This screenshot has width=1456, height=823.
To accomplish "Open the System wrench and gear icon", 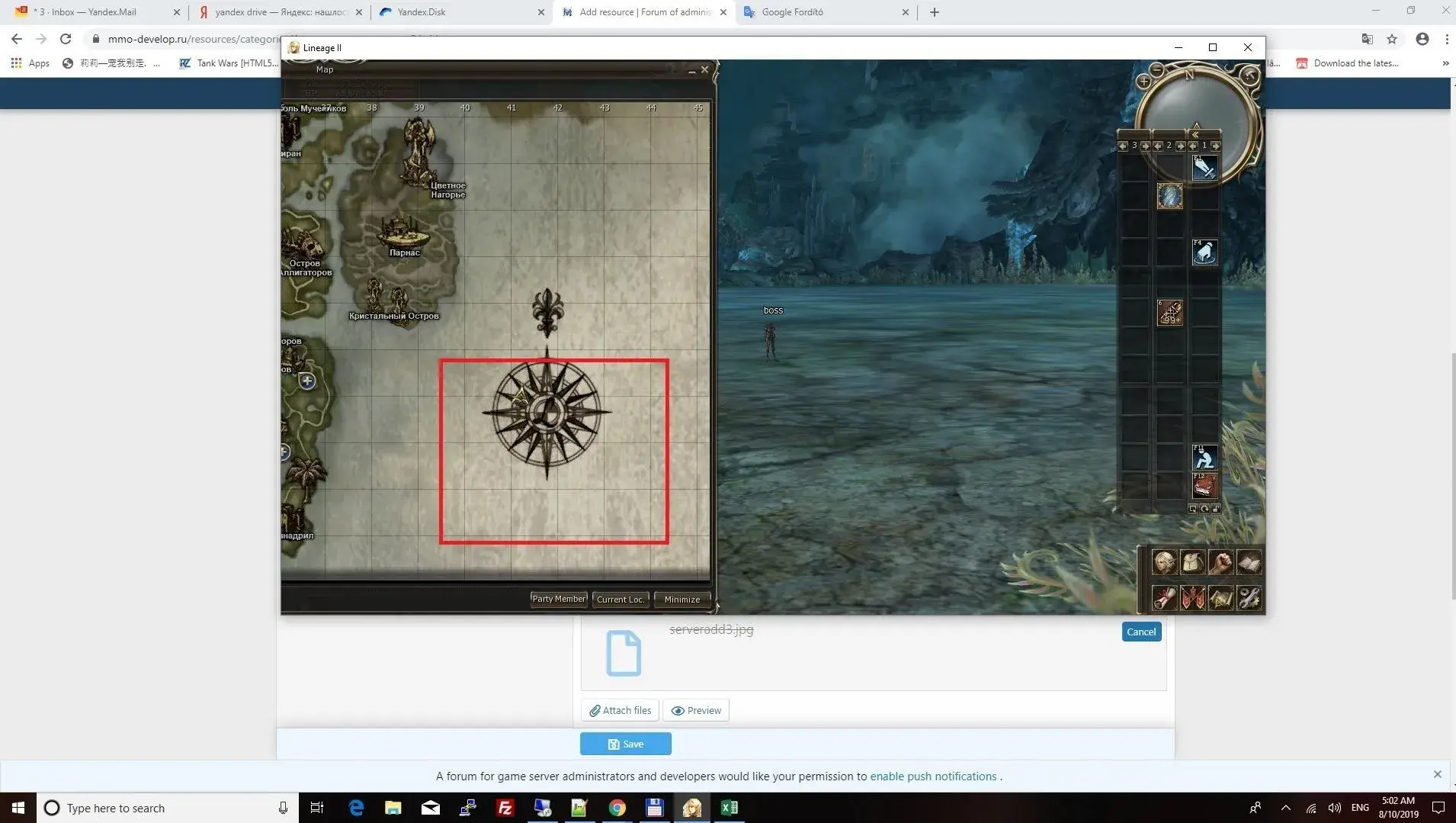I will point(1249,598).
